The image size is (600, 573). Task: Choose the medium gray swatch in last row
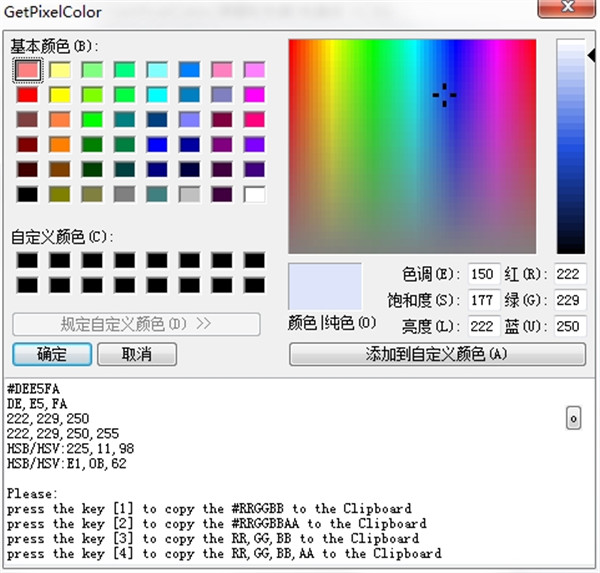click(124, 194)
